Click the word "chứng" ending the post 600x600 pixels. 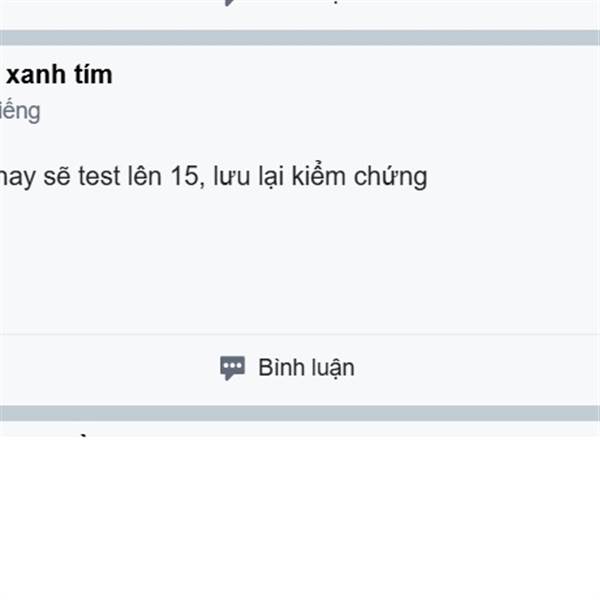point(390,177)
